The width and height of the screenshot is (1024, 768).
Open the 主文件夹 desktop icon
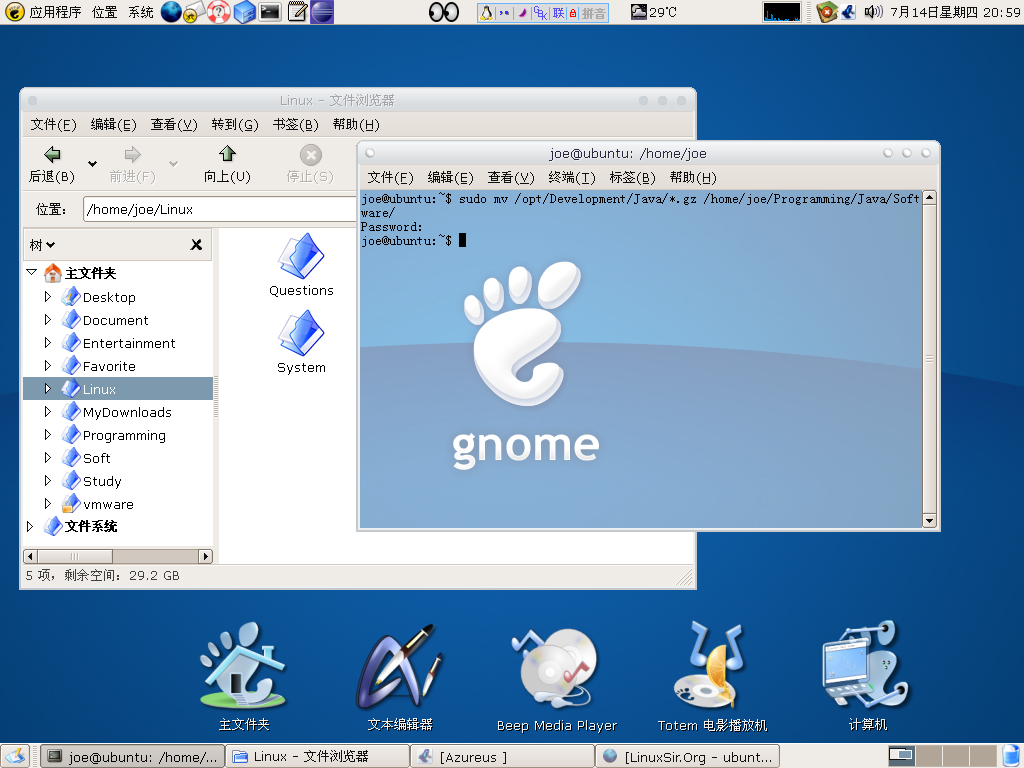coord(244,676)
